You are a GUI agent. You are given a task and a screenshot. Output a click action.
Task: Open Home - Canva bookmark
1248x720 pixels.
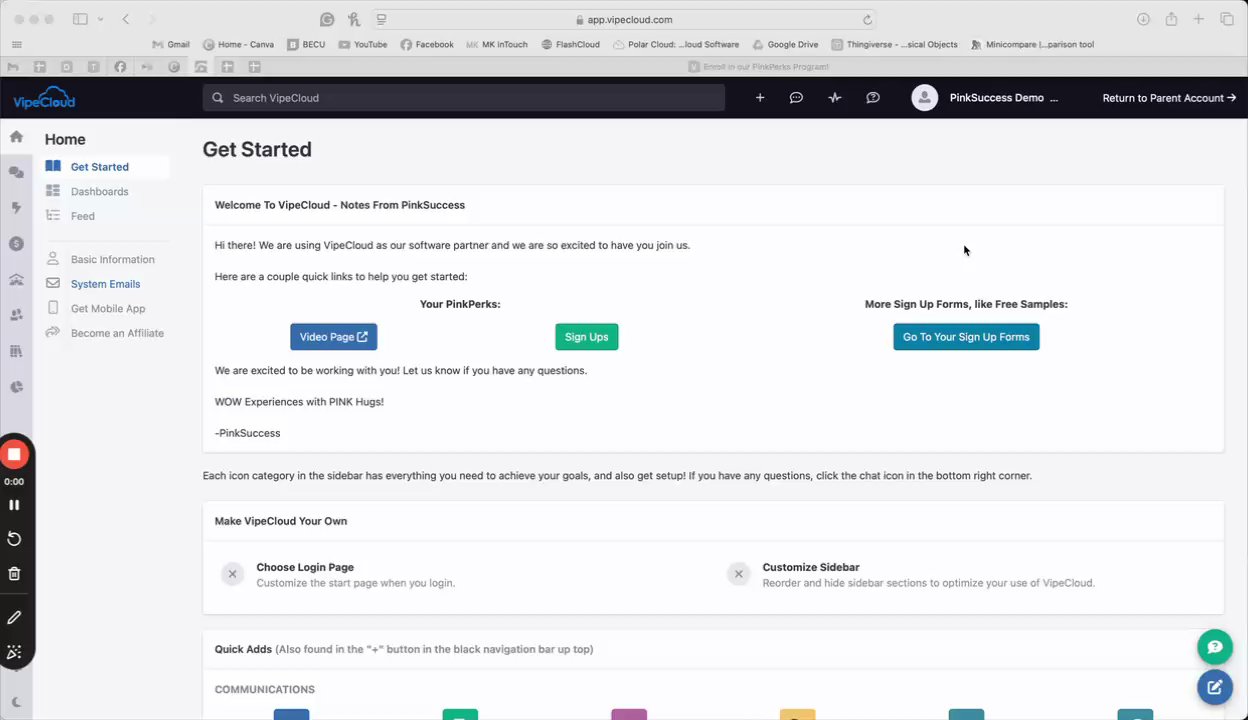click(x=238, y=45)
